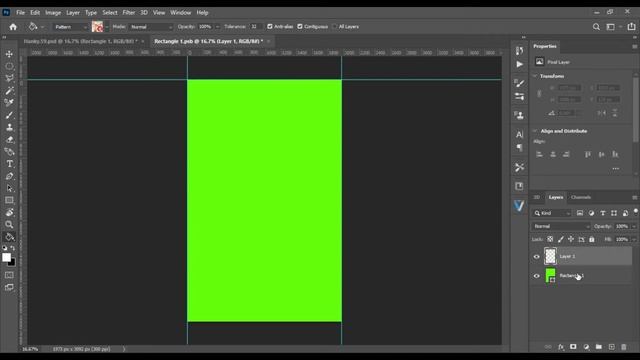Viewport: 640px width, 360px height.
Task: Toggle lock position icon
Action: coord(571,239)
